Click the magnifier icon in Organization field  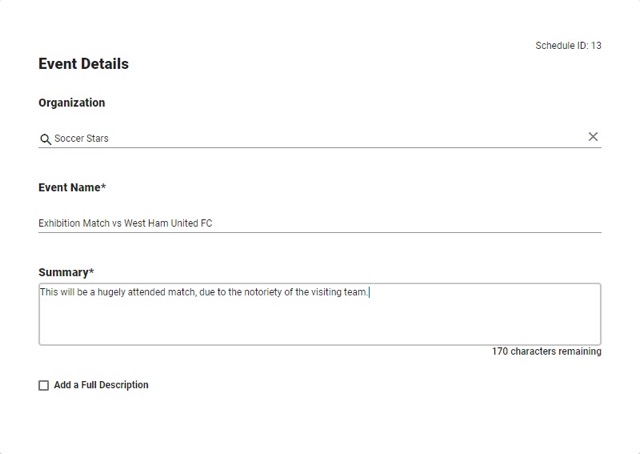(45, 139)
